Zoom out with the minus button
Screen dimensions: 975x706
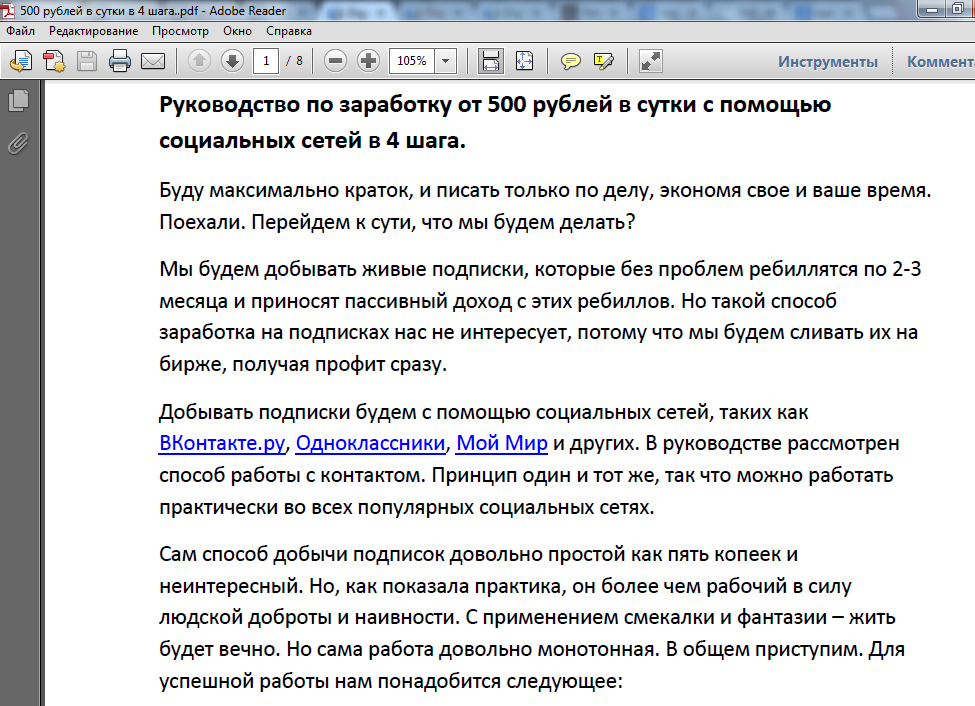tap(335, 61)
